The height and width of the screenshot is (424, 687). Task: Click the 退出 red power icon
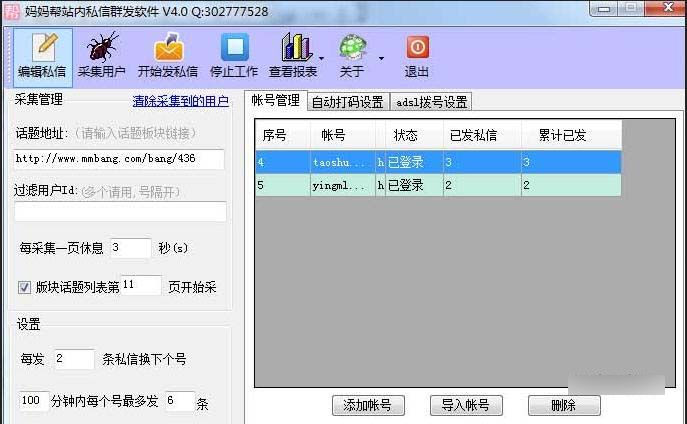click(417, 48)
